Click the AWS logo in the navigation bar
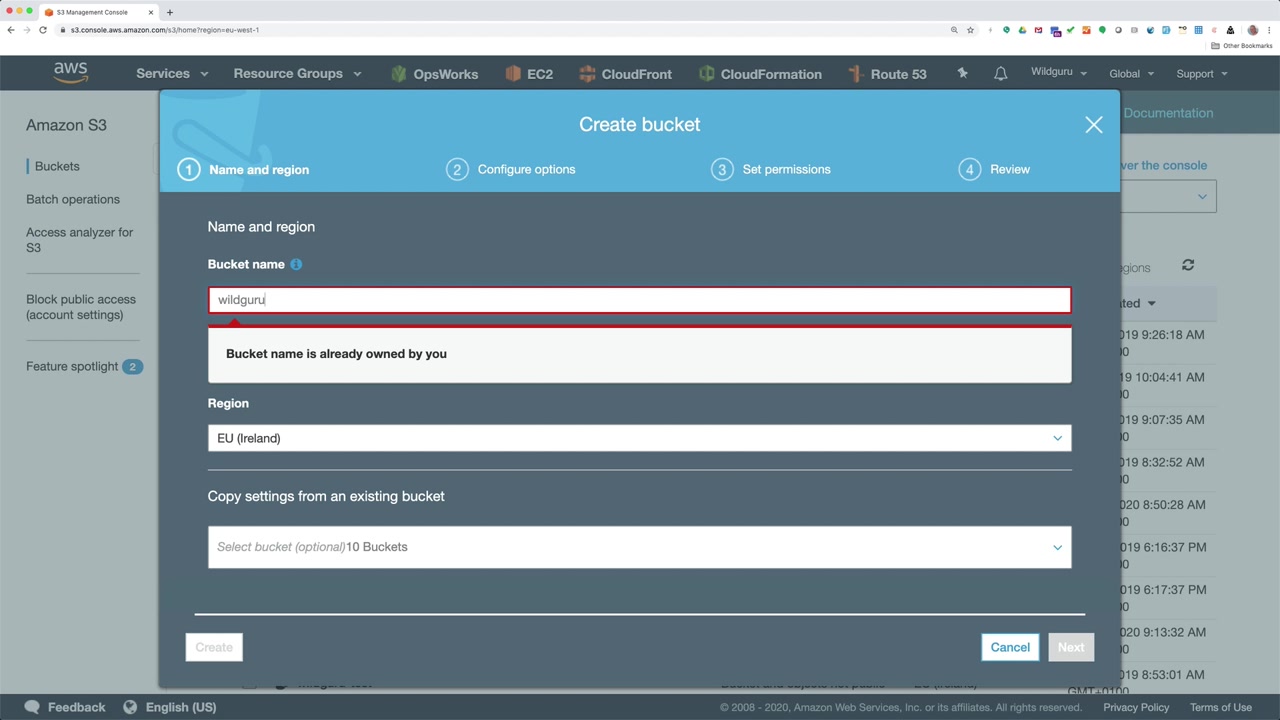Screen dimensions: 1280x720 coord(71,73)
